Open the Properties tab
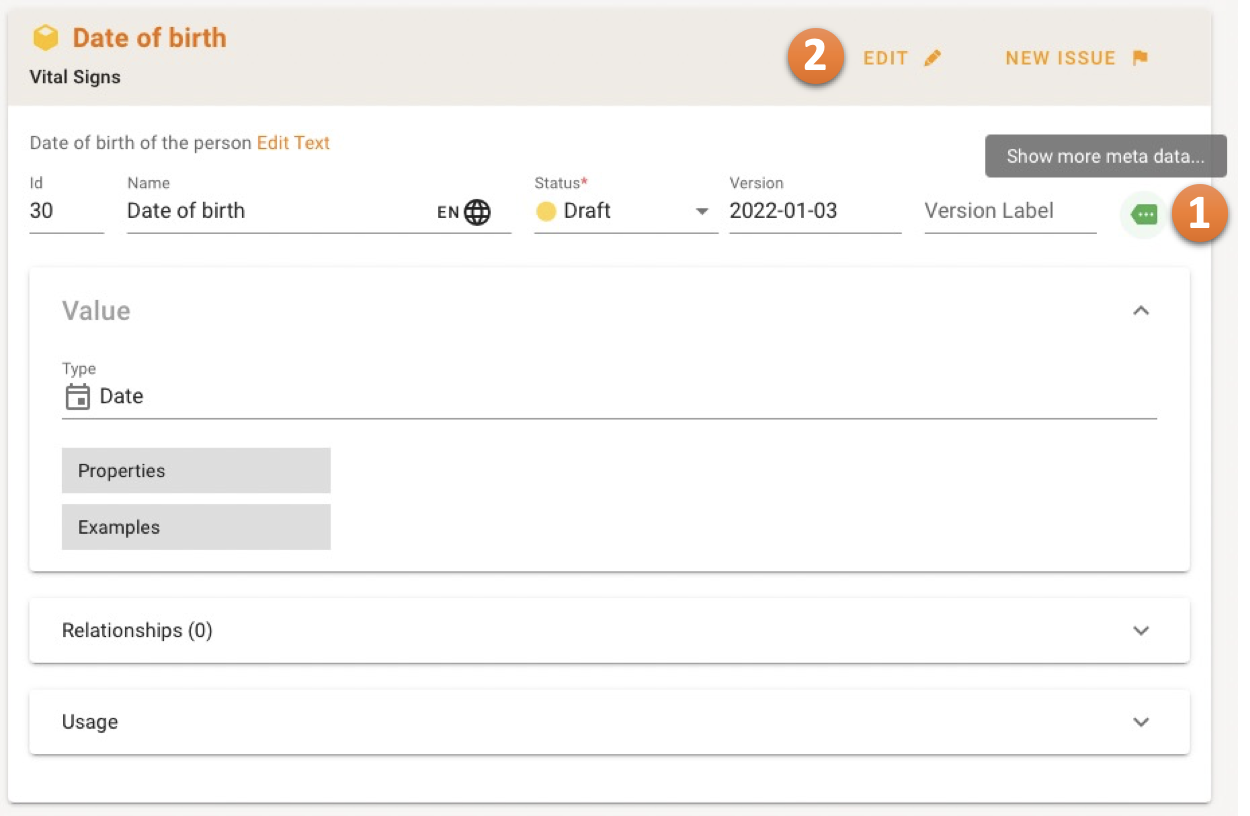This screenshot has width=1250, height=816. point(196,471)
